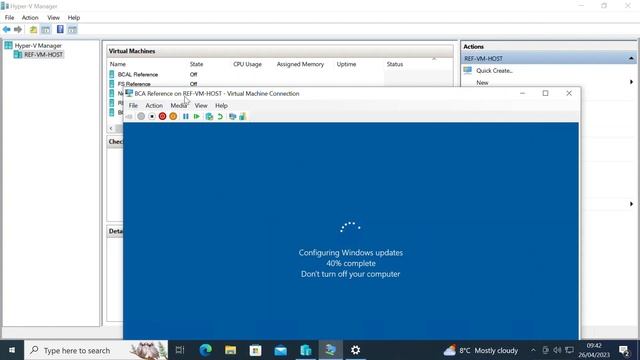This screenshot has width=640, height=360.
Task: Open weather widget showing 8°C Mostly cloudy
Action: [x=480, y=350]
